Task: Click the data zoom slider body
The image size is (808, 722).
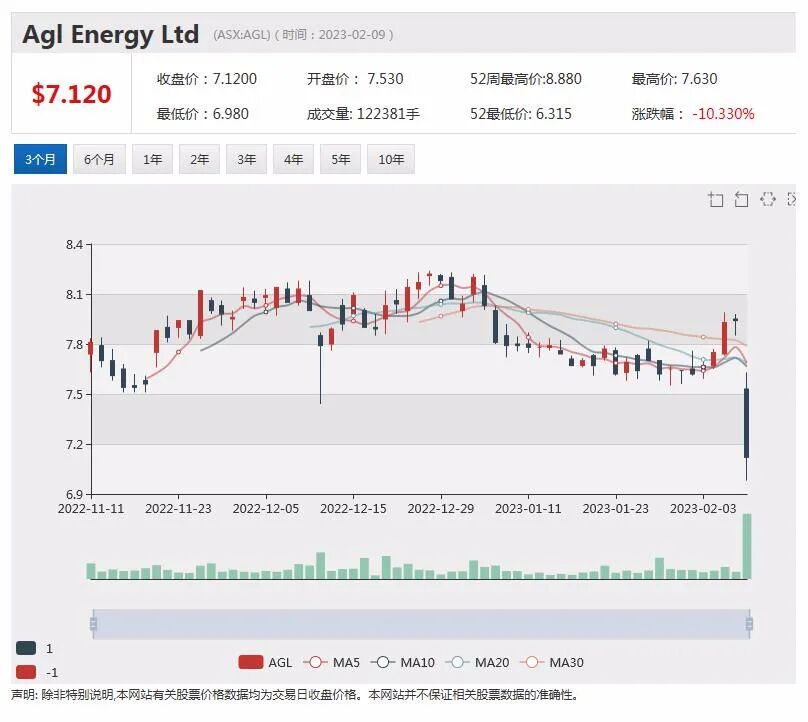Action: coord(421,624)
